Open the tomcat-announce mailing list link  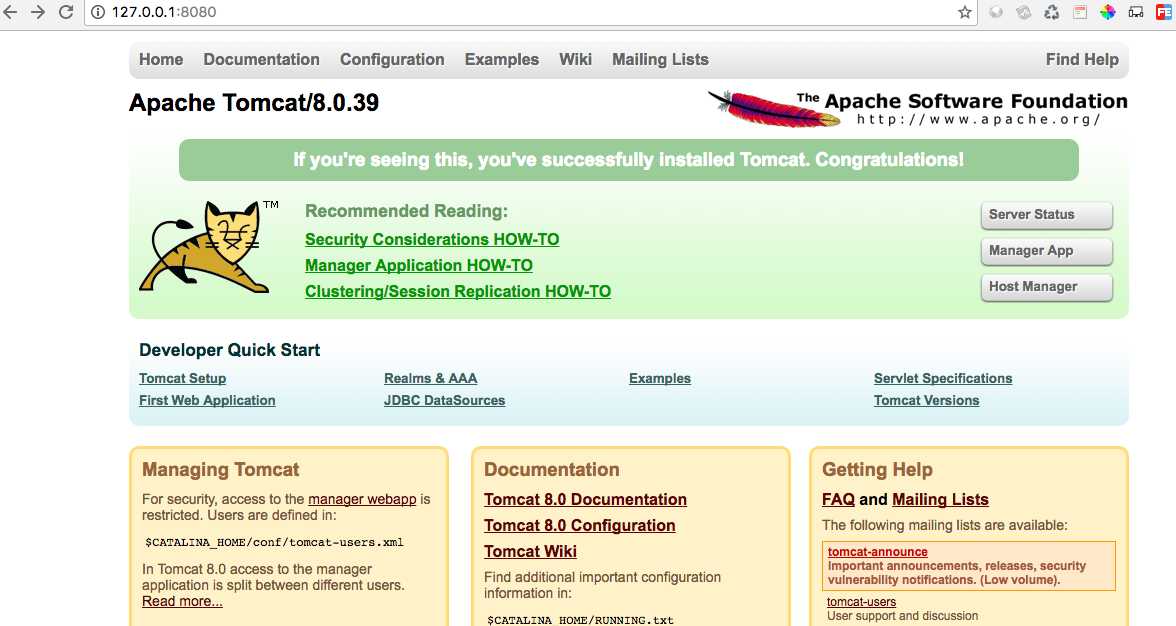pyautogui.click(x=878, y=552)
